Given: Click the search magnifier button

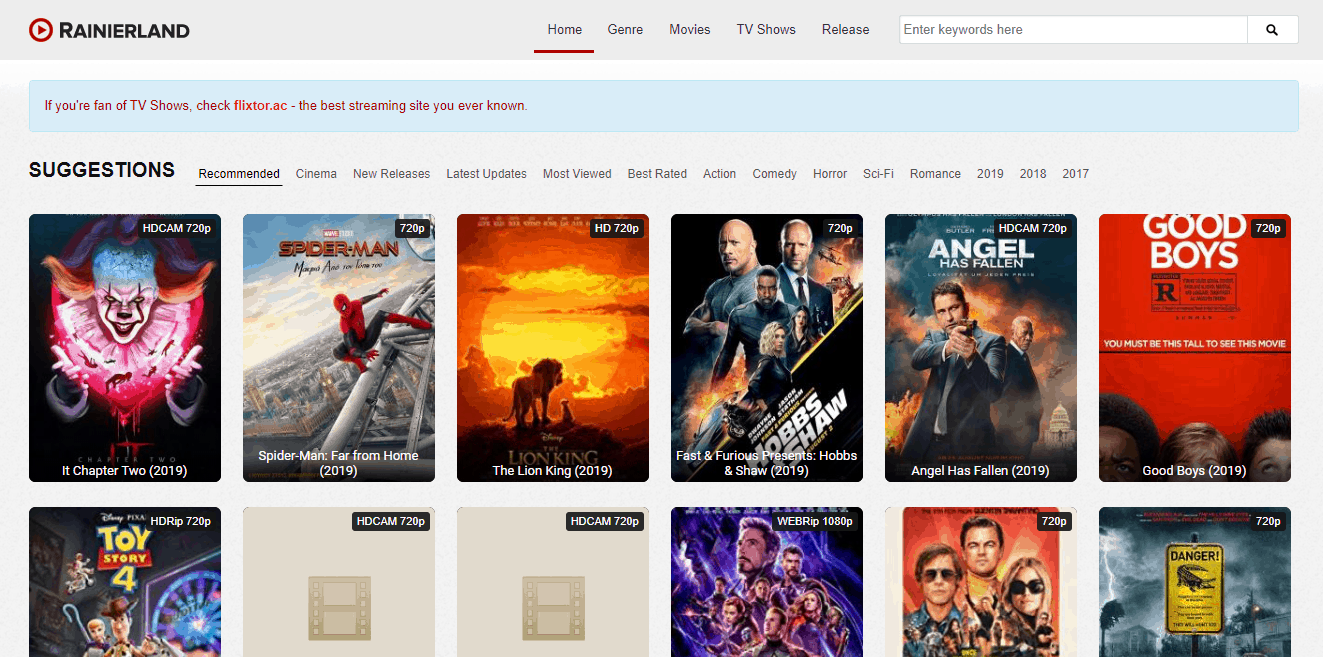Looking at the screenshot, I should 1272,30.
